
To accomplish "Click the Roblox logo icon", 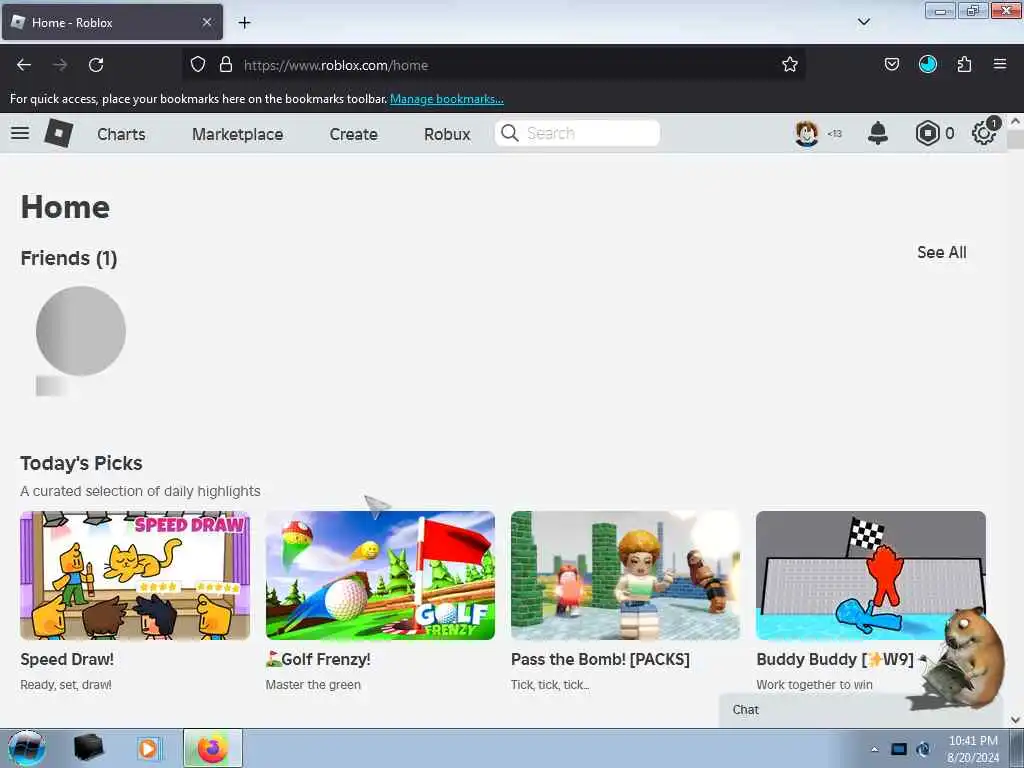I will (59, 133).
